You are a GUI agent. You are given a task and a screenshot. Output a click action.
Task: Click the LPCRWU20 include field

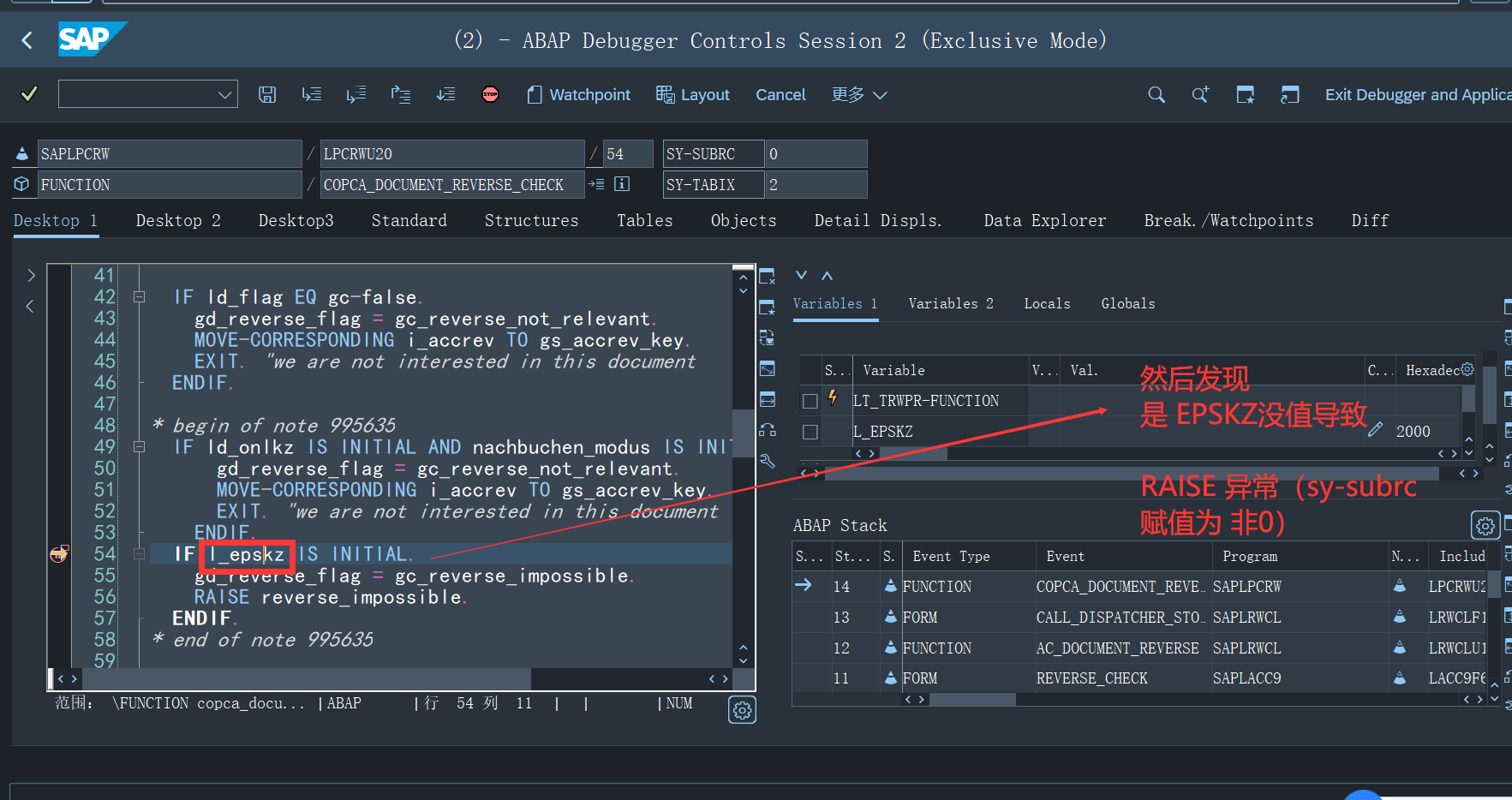tap(452, 154)
